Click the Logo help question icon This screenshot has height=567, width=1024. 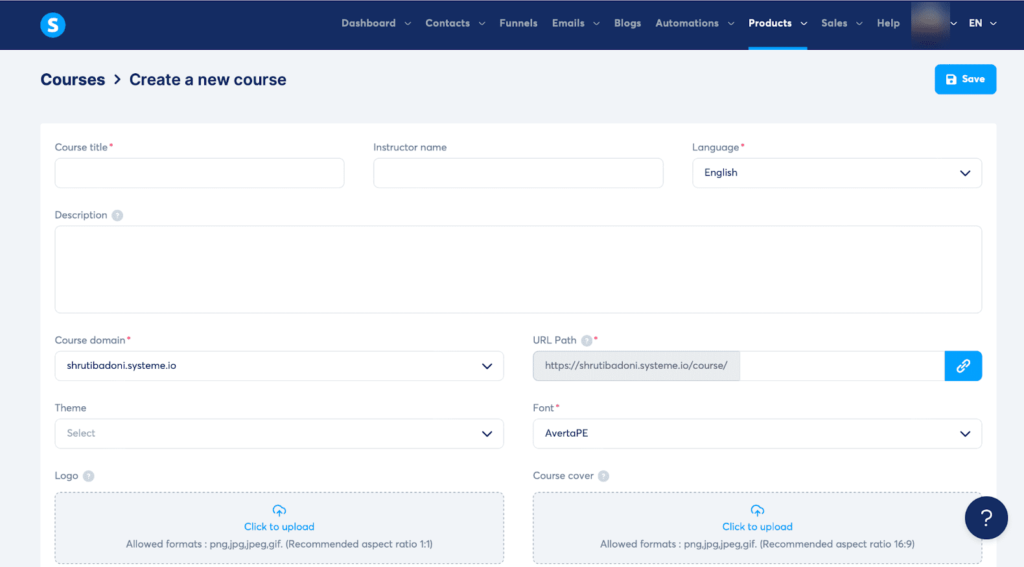(x=89, y=476)
